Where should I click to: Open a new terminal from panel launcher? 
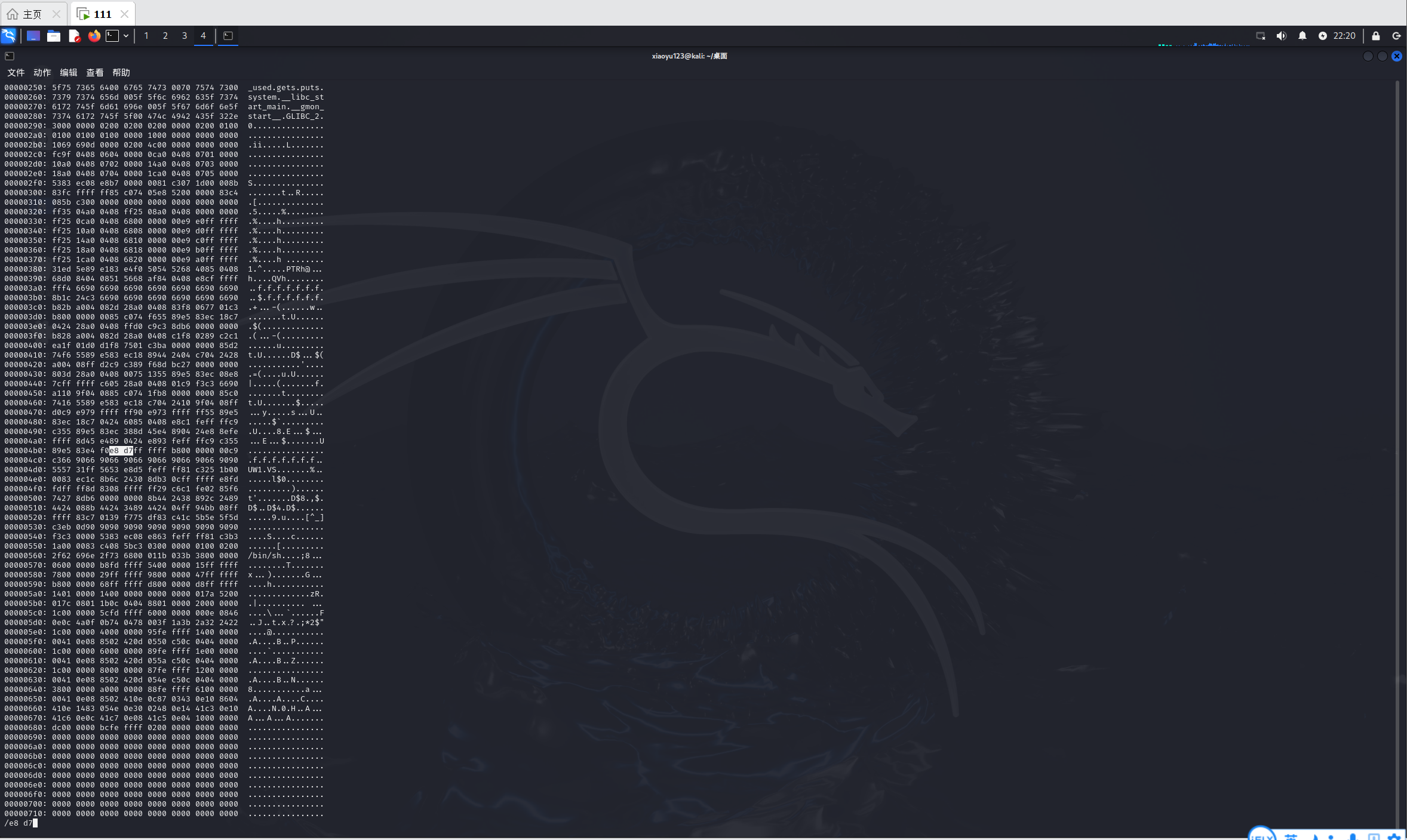[112, 36]
